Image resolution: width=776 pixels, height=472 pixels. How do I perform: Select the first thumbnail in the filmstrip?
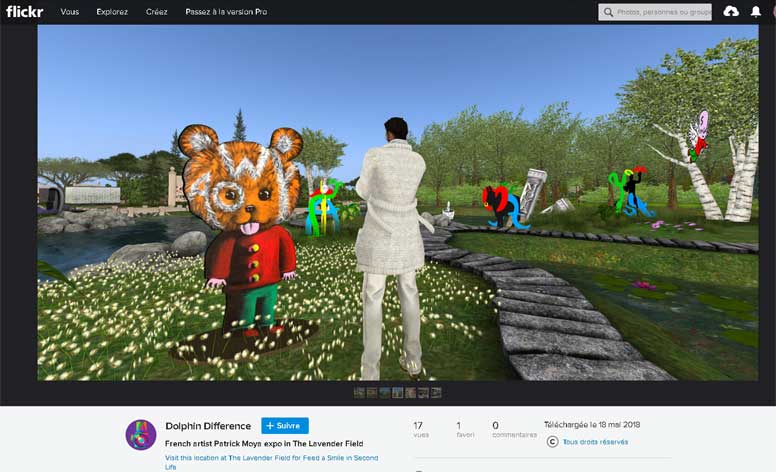[360, 393]
